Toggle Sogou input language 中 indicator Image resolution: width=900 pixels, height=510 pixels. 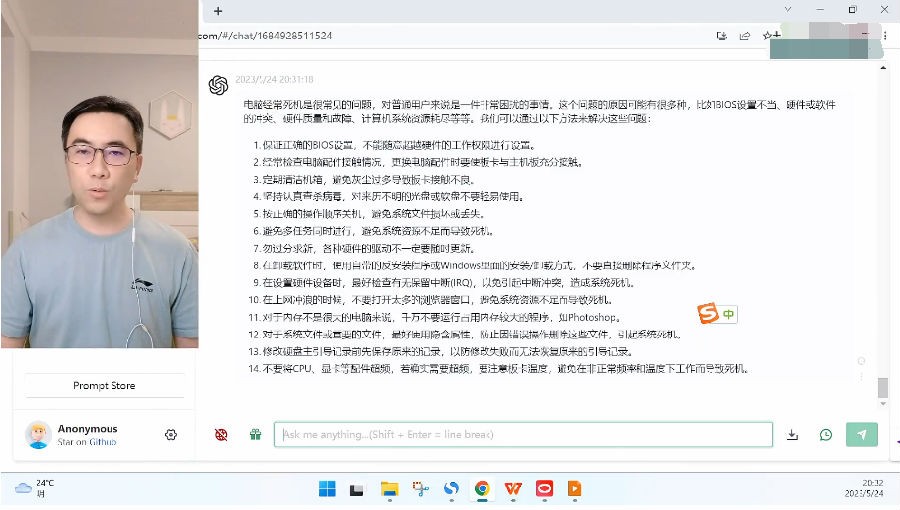(728, 314)
